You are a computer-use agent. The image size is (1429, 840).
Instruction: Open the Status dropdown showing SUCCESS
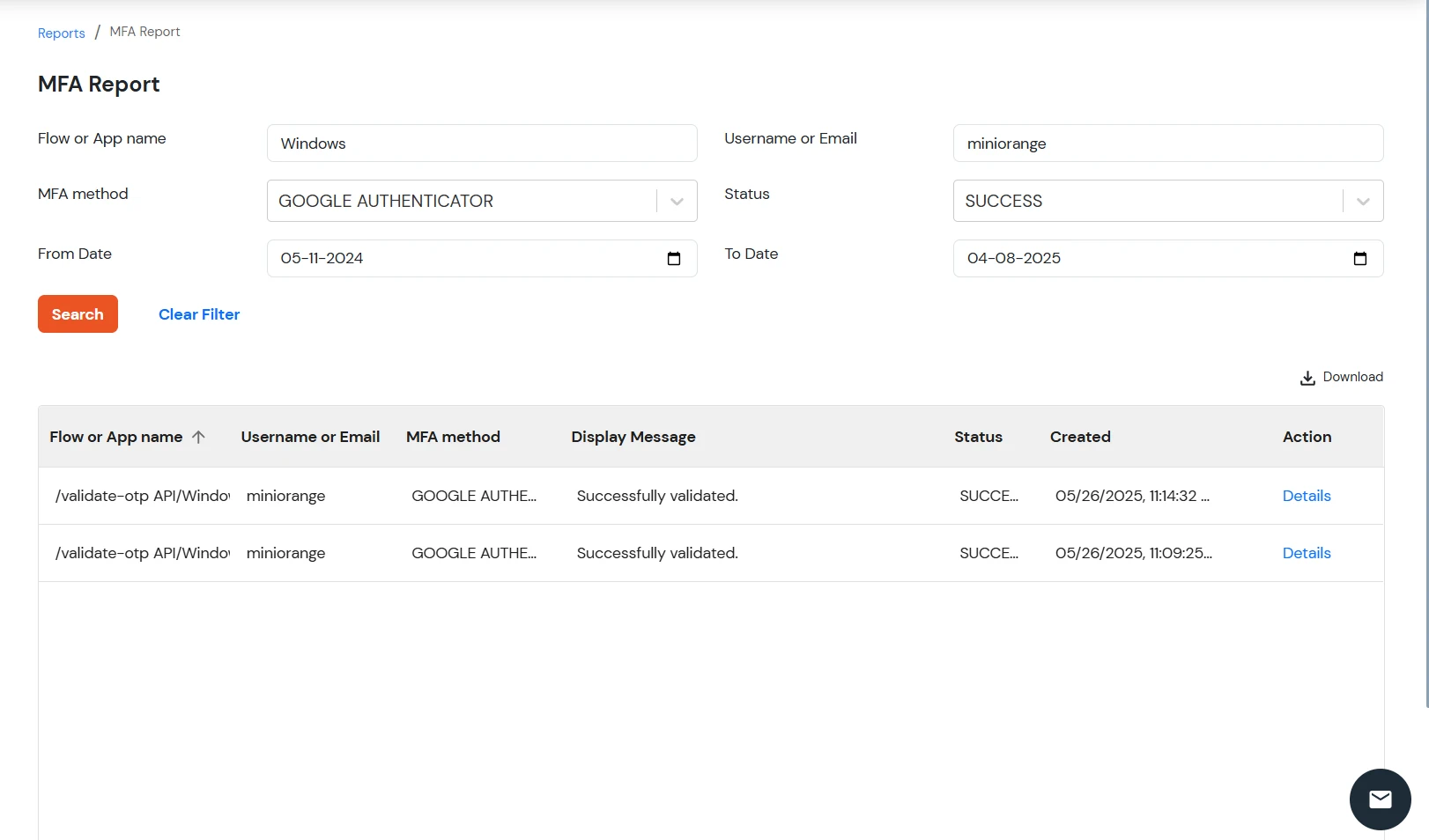pos(1362,201)
